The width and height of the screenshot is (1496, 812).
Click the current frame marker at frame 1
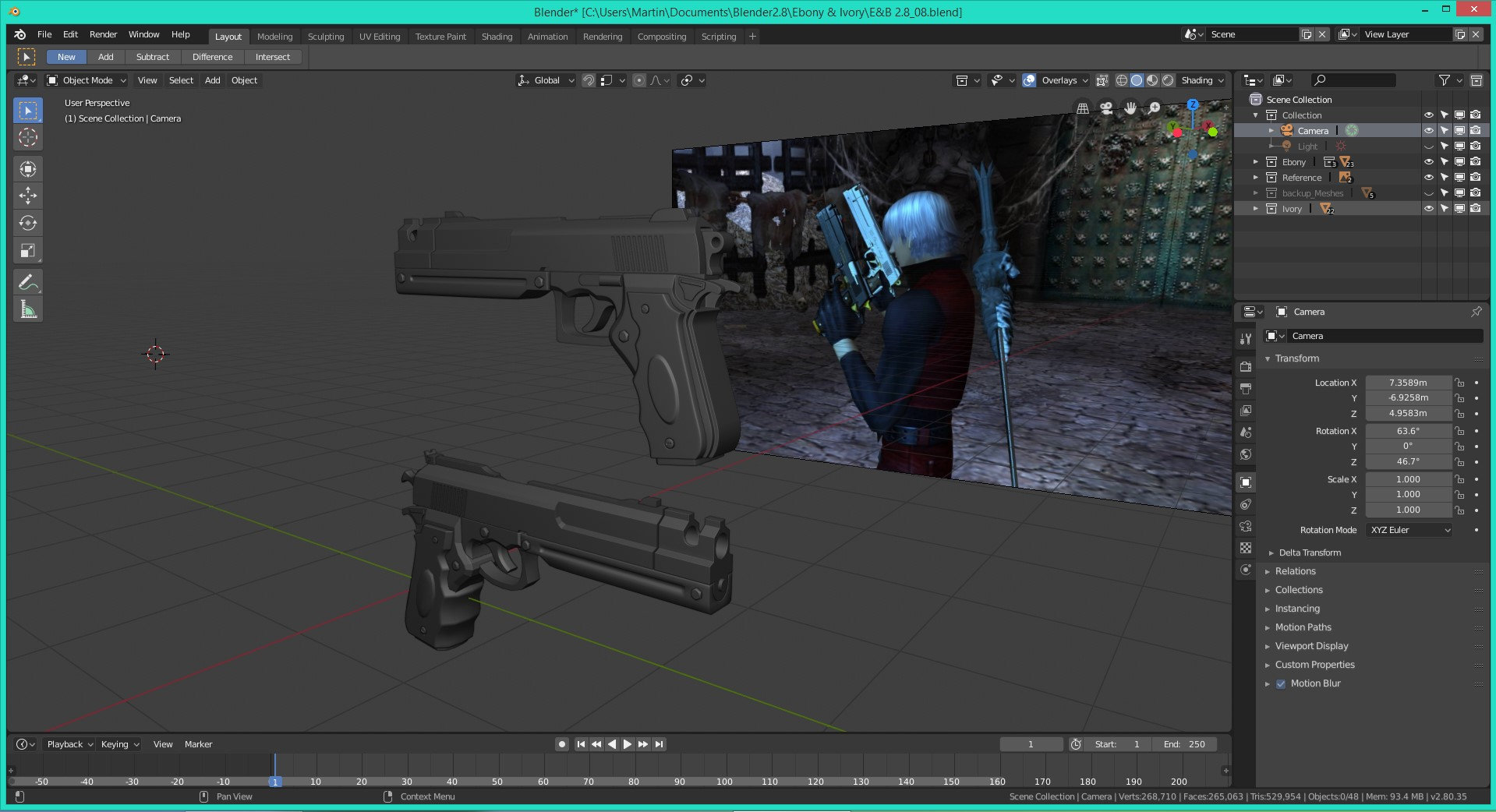coord(274,782)
